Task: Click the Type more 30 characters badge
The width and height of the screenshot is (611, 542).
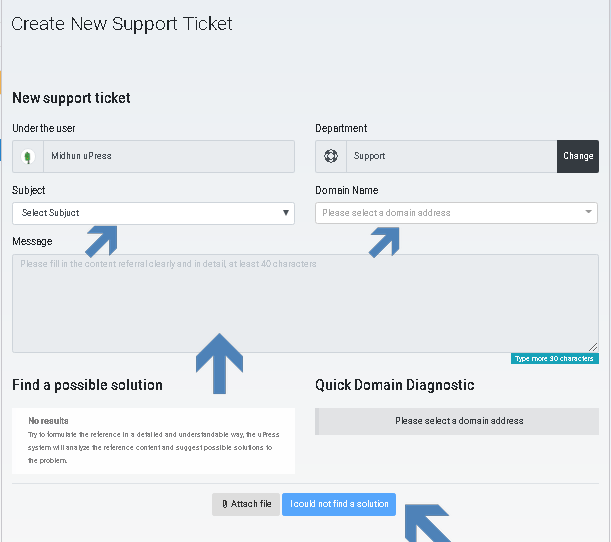Action: coord(554,358)
